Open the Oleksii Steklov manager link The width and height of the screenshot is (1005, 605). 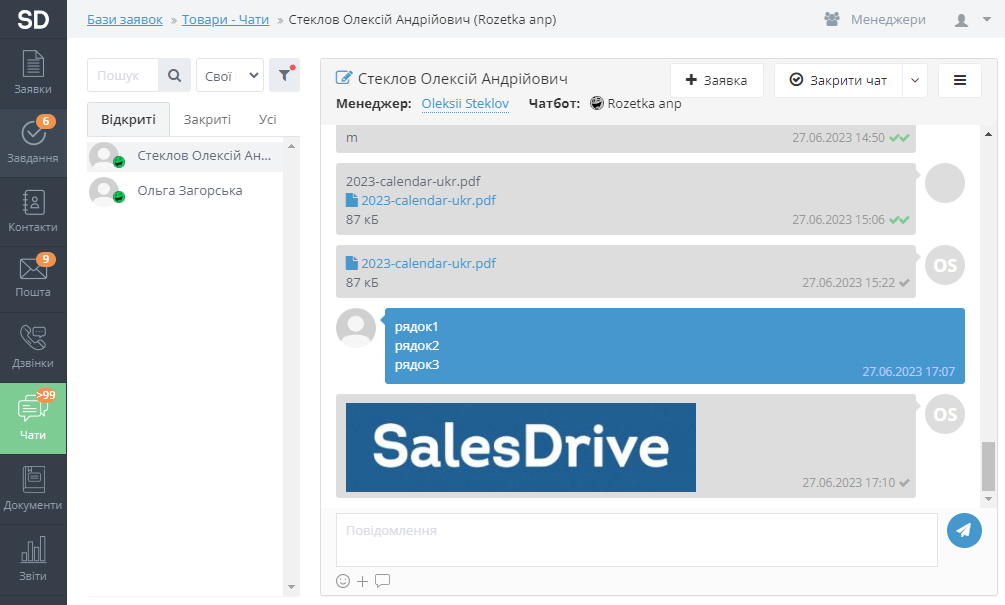pyautogui.click(x=465, y=103)
